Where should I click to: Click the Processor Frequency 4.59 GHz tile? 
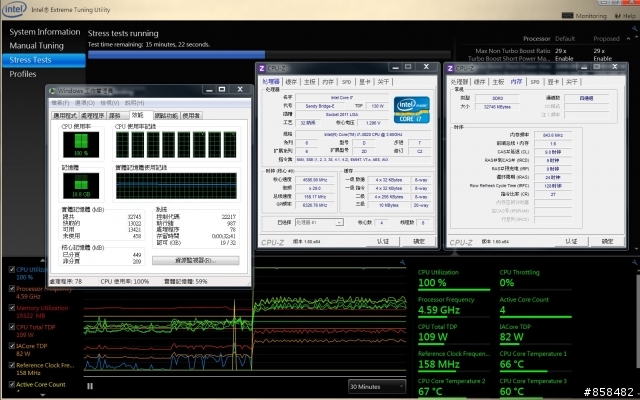[454, 307]
